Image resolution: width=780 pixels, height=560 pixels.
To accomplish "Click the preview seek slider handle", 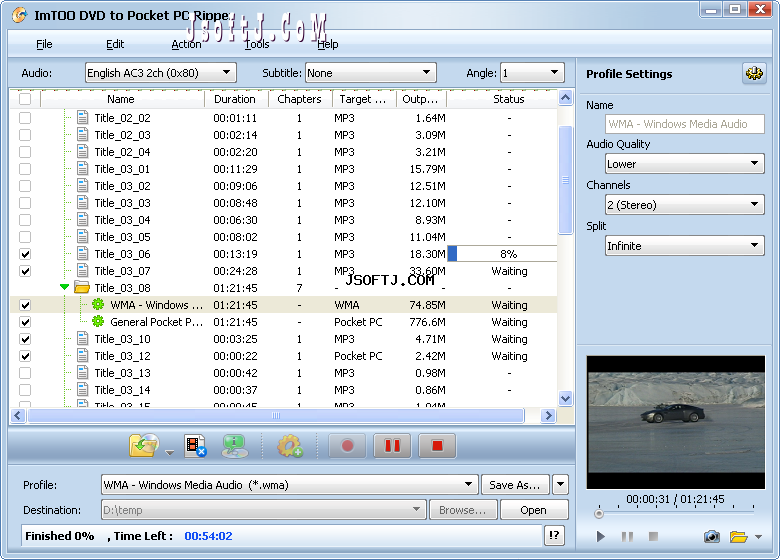I will click(599, 513).
